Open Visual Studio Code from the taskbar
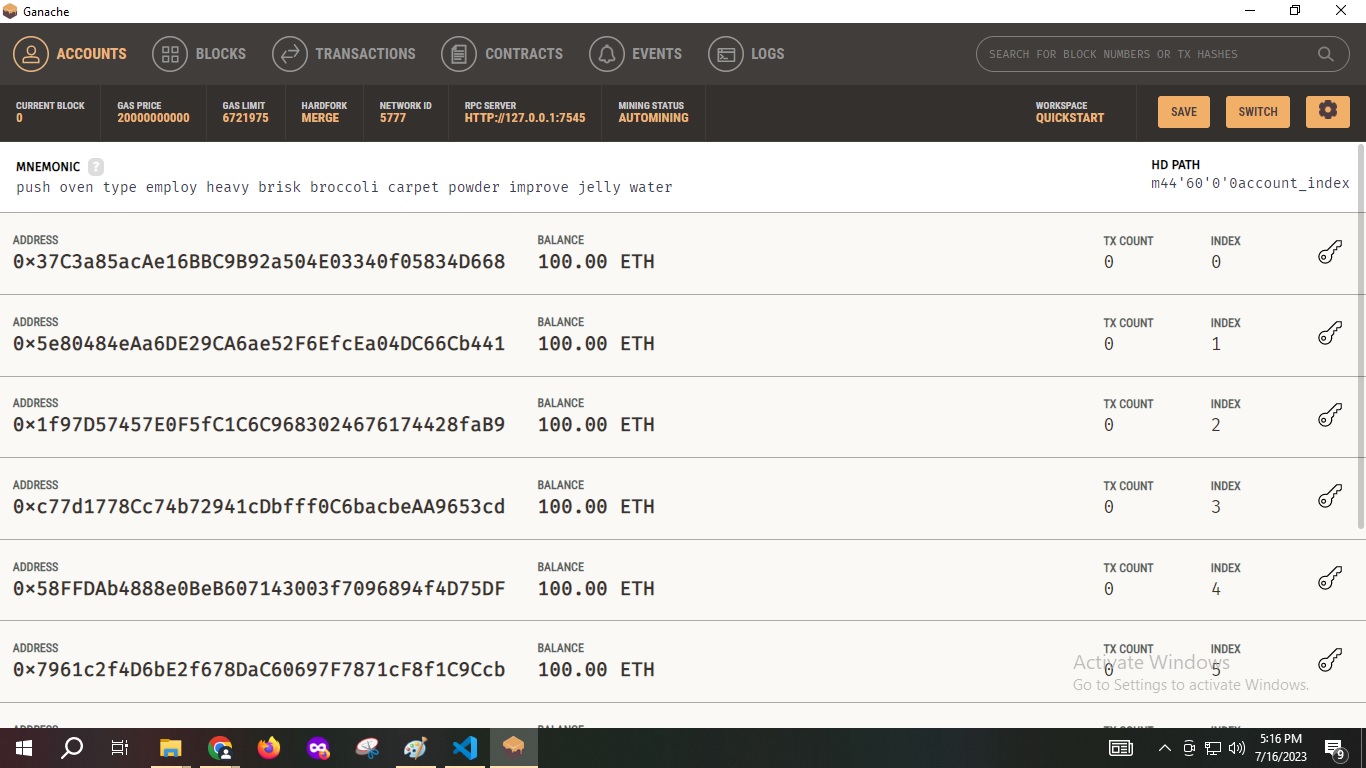Viewport: 1366px width, 768px height. click(464, 747)
